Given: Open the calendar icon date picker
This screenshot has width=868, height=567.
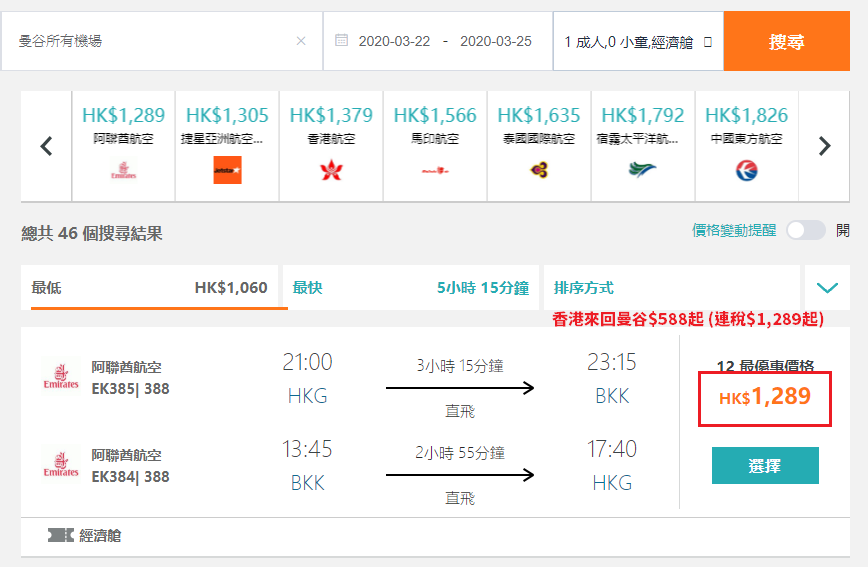Looking at the screenshot, I should (342, 40).
